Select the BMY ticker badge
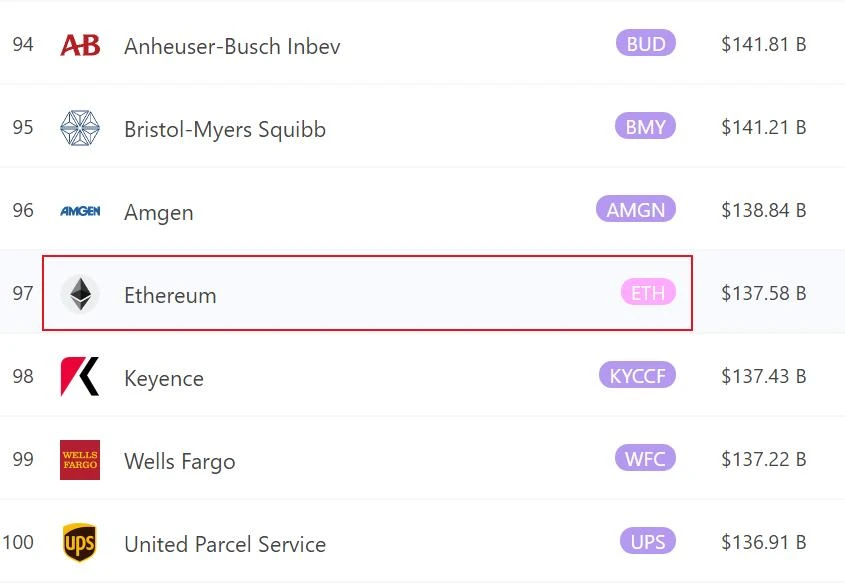Viewport: 845px width, 585px height. coord(645,126)
